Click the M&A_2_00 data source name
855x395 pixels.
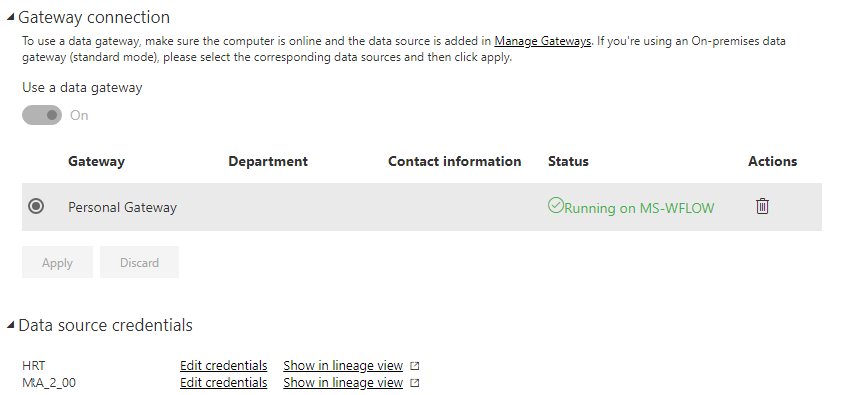[49, 383]
